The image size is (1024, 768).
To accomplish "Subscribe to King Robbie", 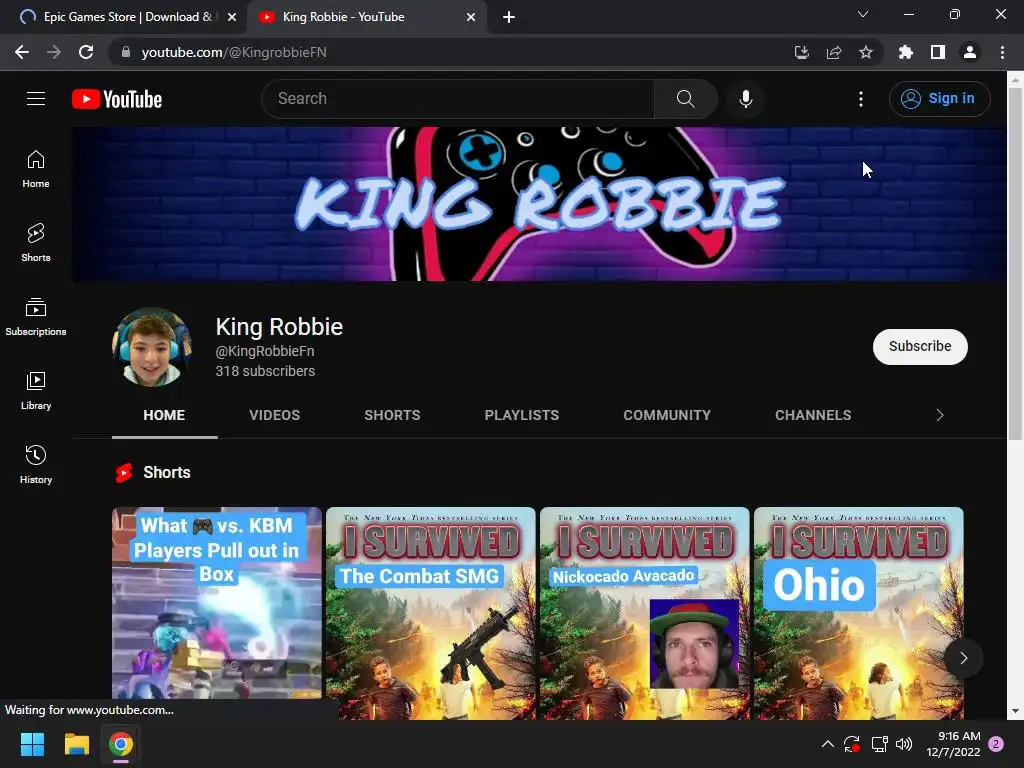I will pos(920,346).
